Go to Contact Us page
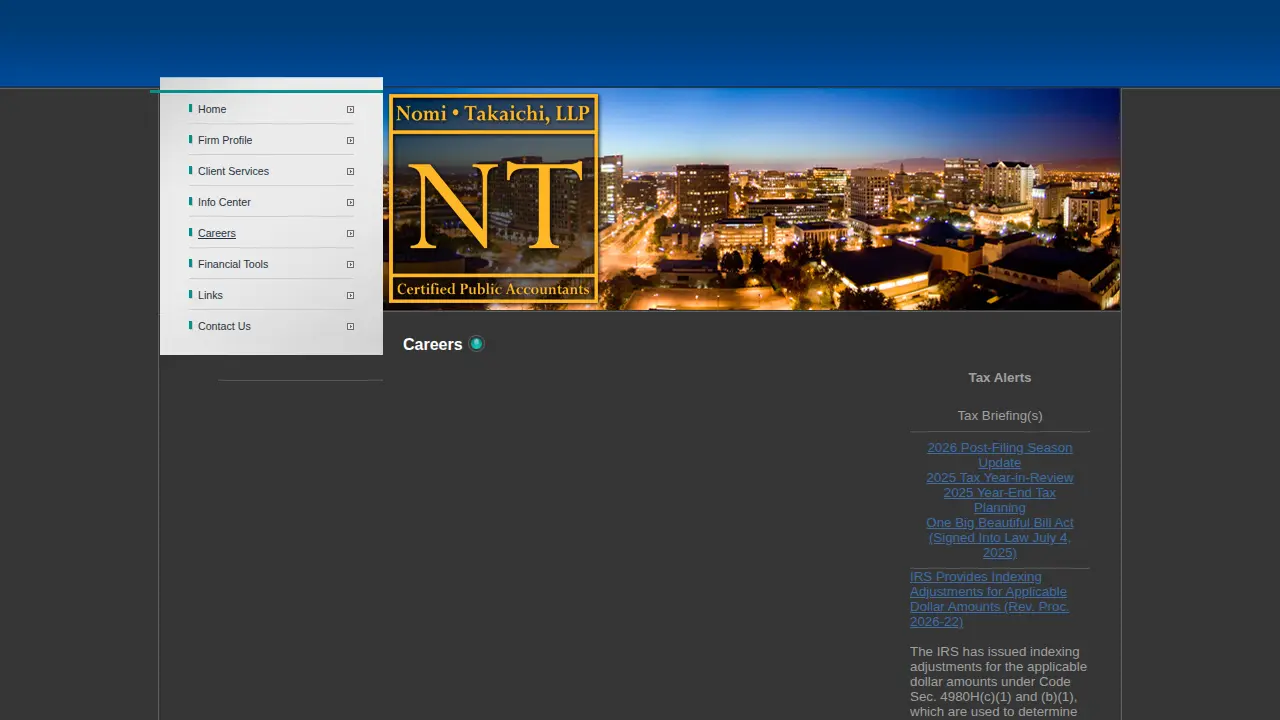The width and height of the screenshot is (1280, 720). click(x=224, y=326)
